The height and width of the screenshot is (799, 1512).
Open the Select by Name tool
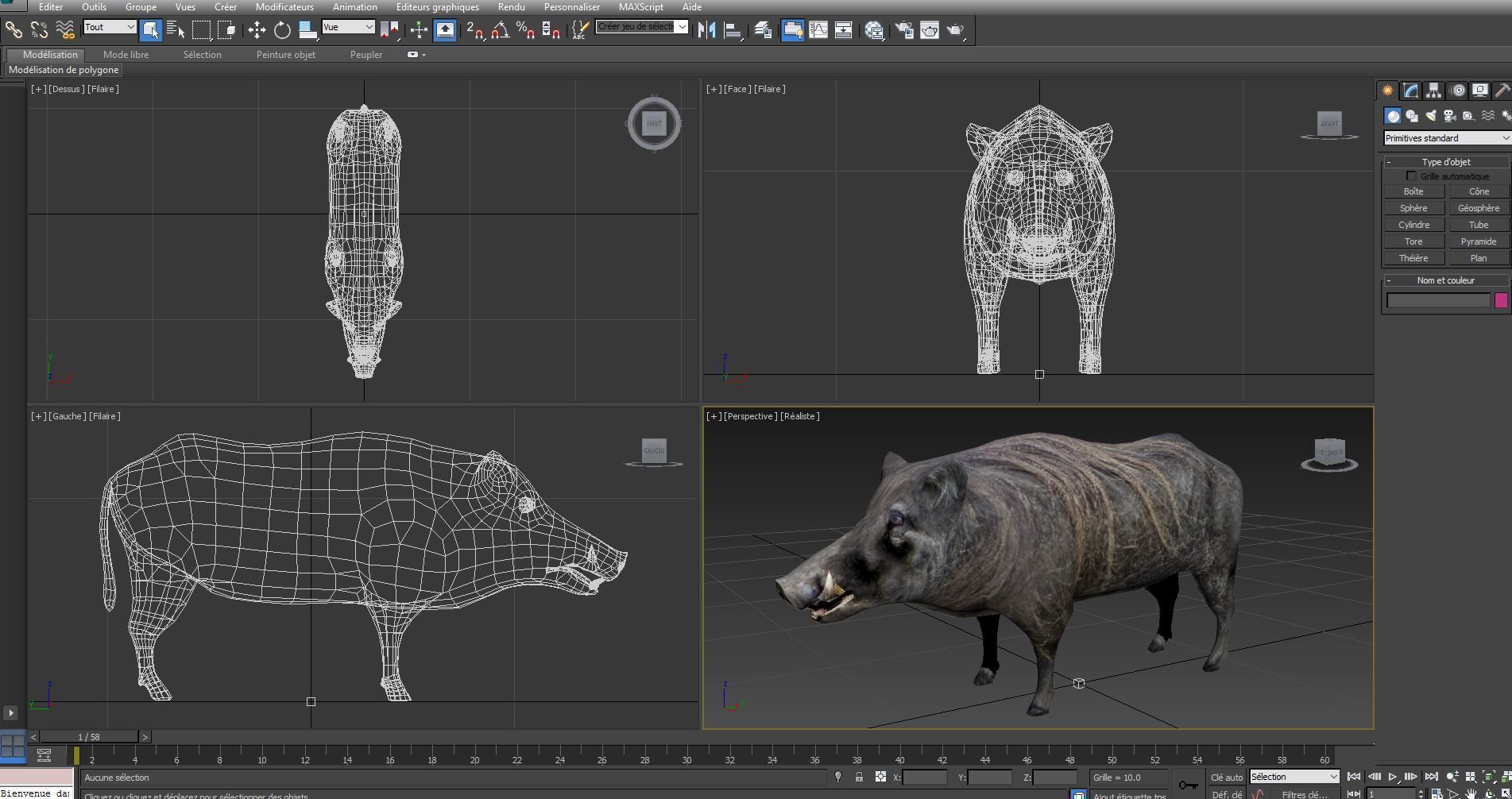point(176,30)
